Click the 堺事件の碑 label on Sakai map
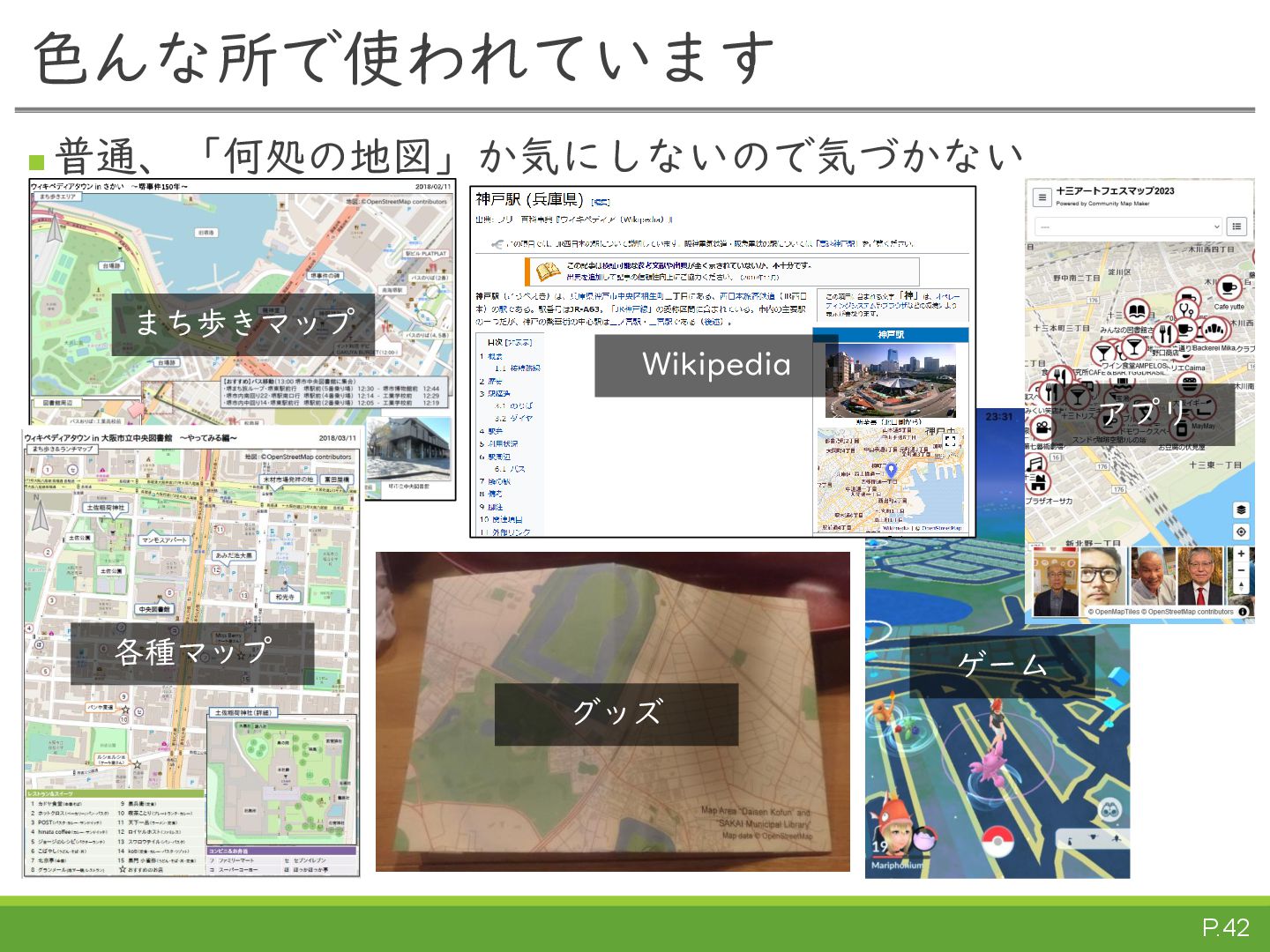 (x=325, y=276)
